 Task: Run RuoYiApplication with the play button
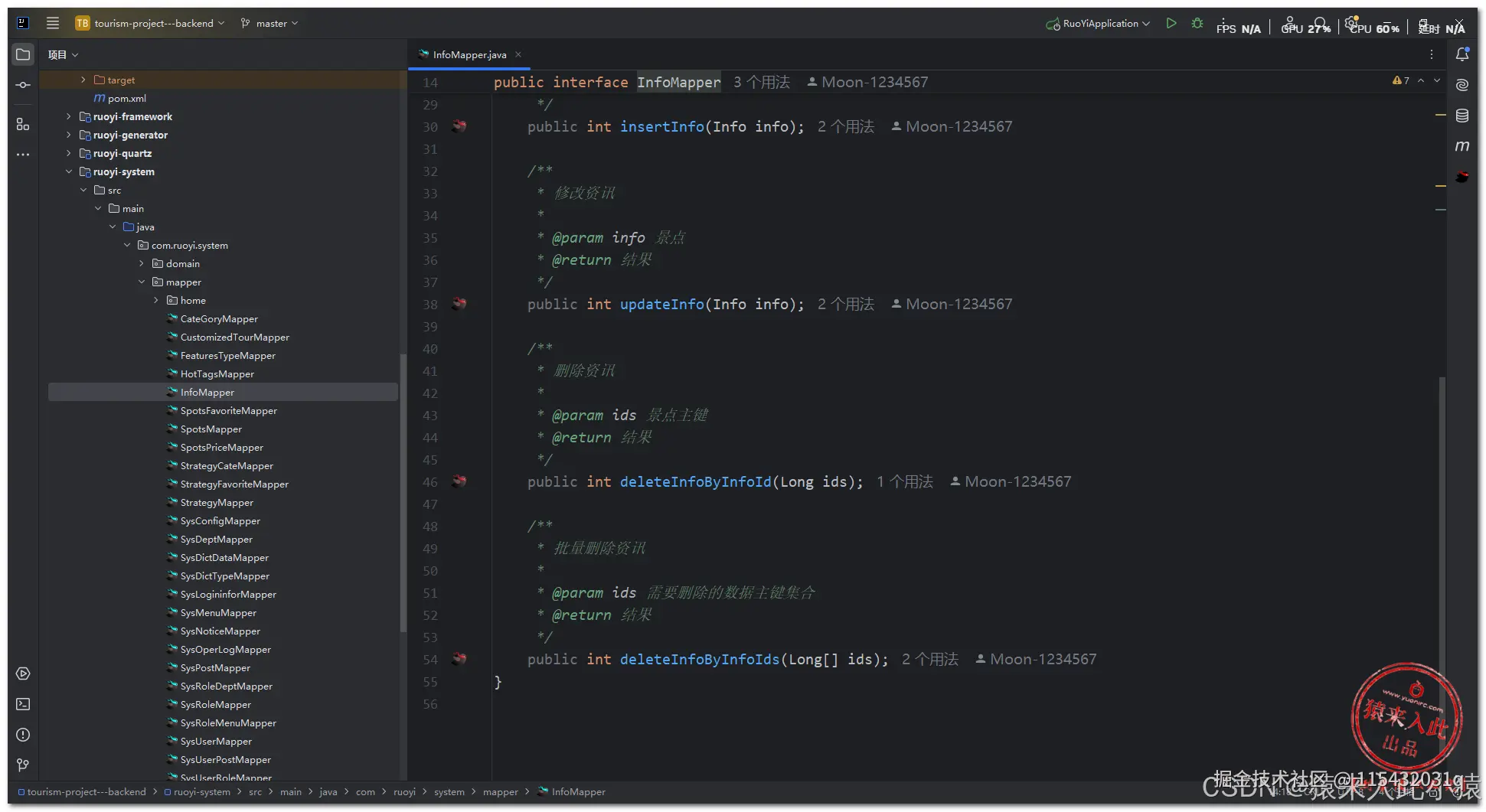pos(1171,24)
